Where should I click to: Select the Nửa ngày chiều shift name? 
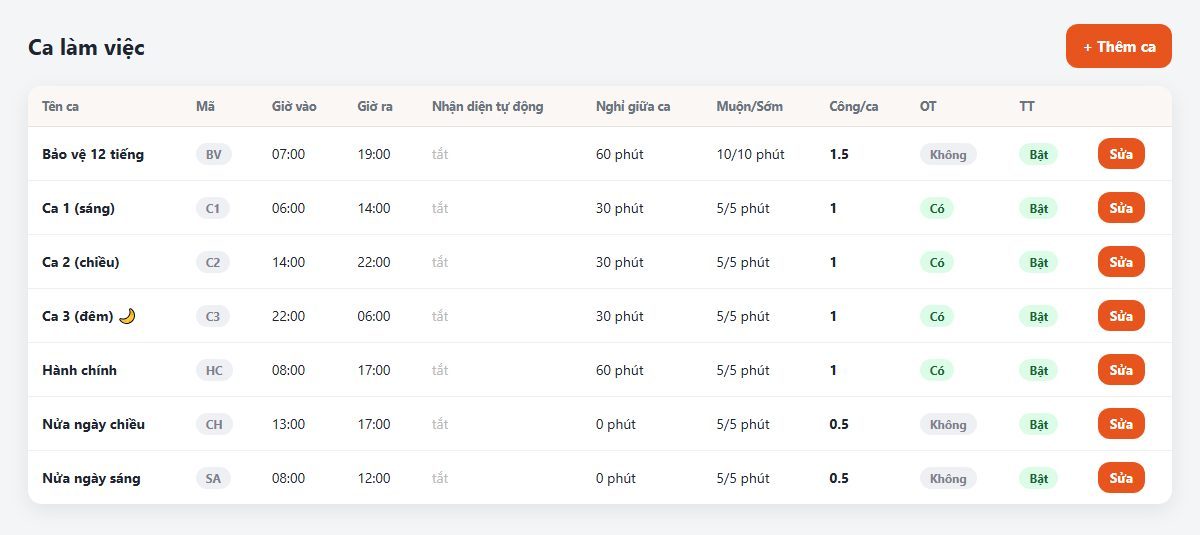coord(93,424)
